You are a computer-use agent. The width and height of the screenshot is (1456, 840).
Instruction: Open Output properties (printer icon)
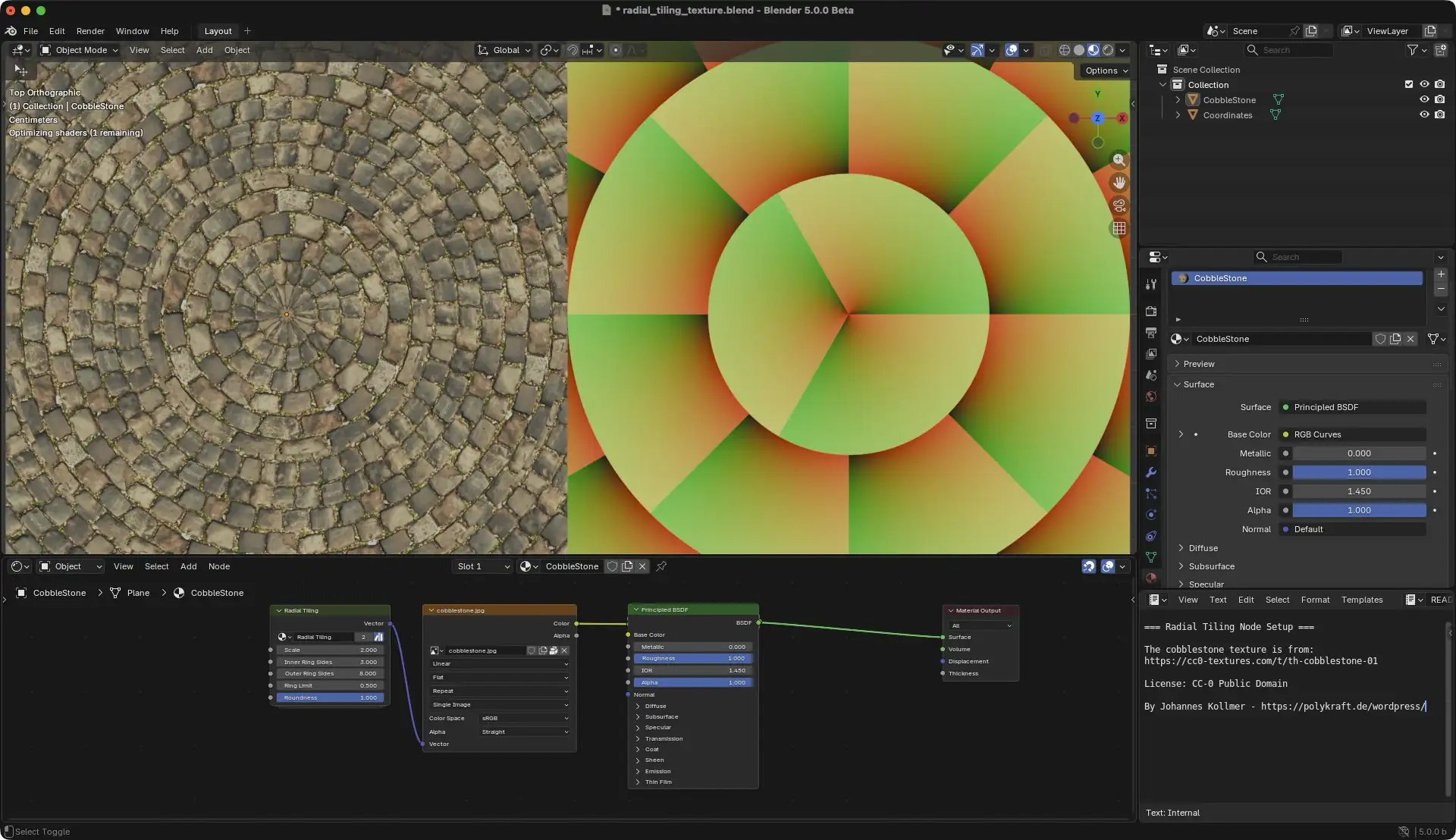pos(1151,334)
